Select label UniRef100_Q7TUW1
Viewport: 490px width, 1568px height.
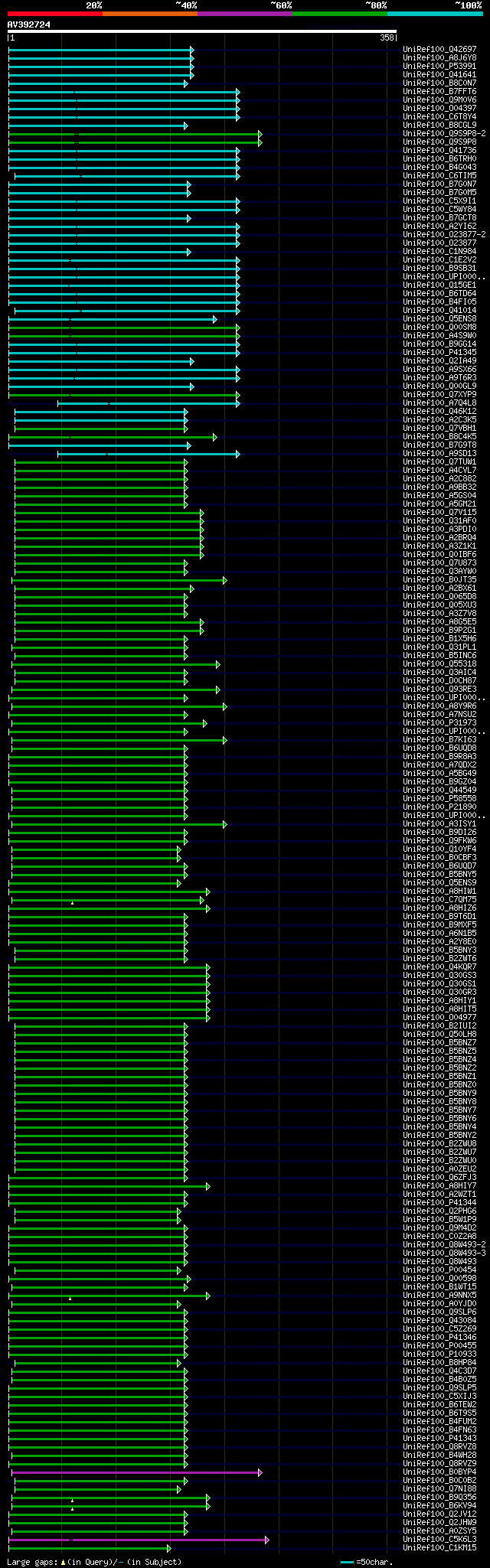(x=439, y=462)
